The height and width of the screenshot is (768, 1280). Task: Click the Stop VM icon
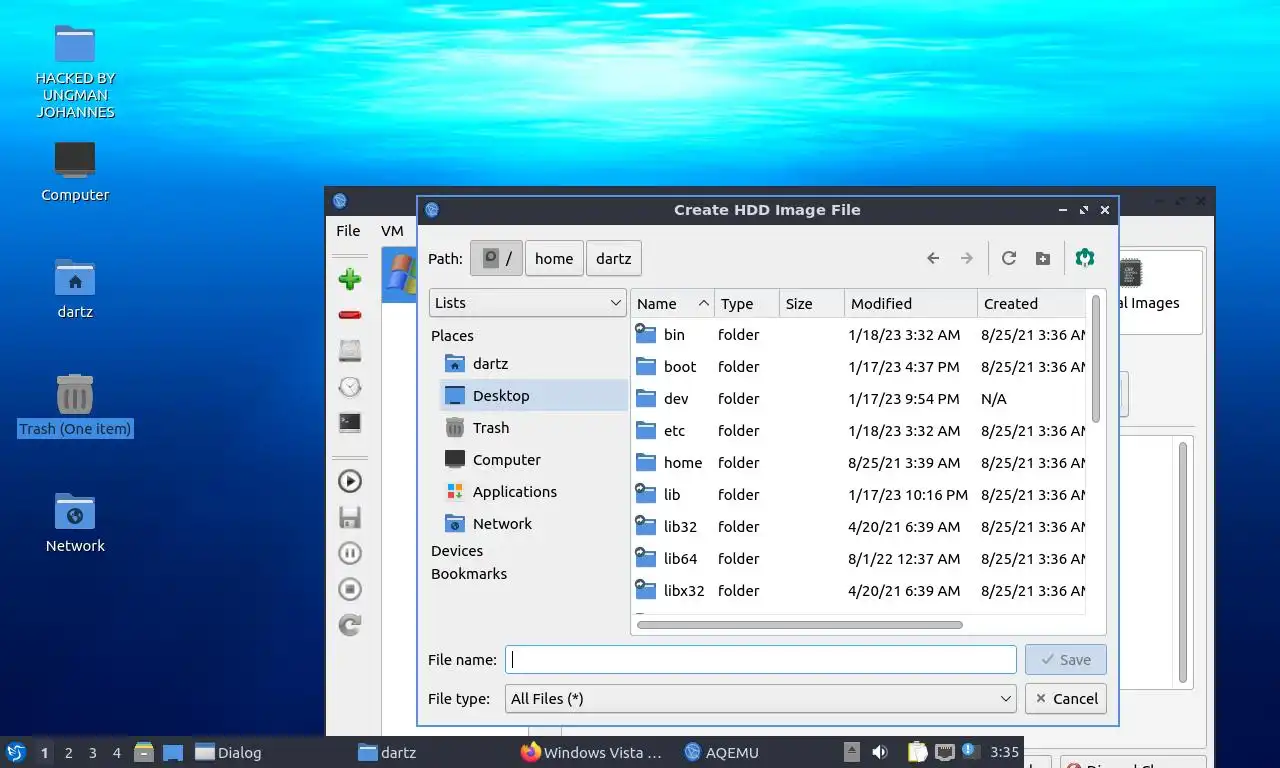[x=350, y=589]
